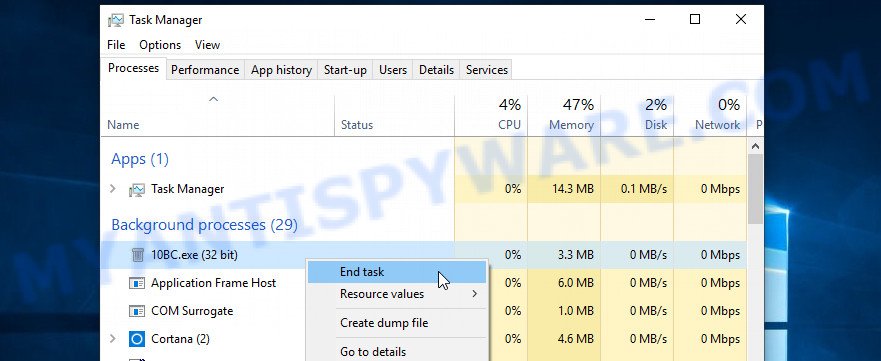This screenshot has width=881, height=361.
Task: Click the scrollbar up arrow
Action: pyautogui.click(x=756, y=147)
